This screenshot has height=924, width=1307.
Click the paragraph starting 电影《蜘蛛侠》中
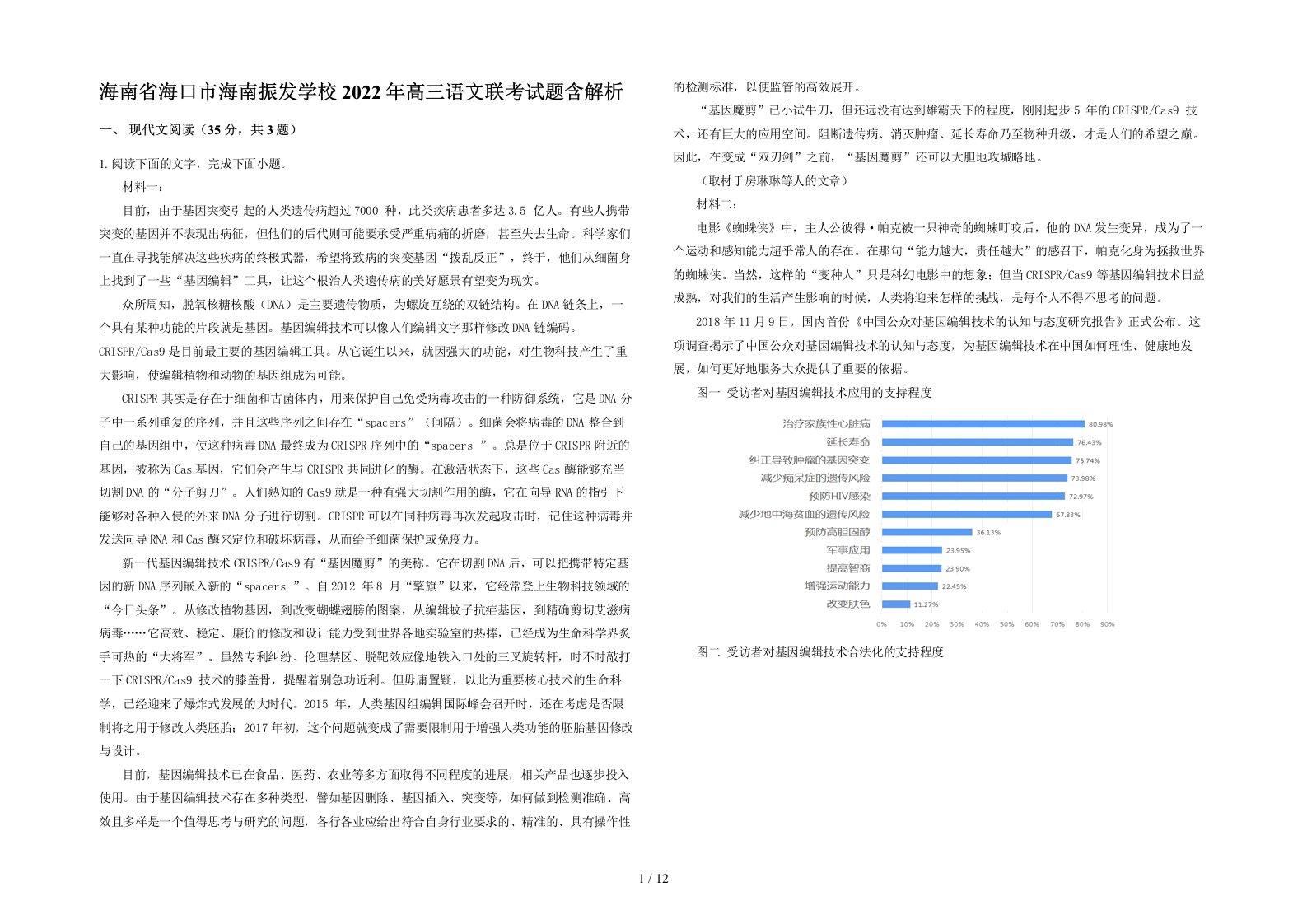pos(939,263)
